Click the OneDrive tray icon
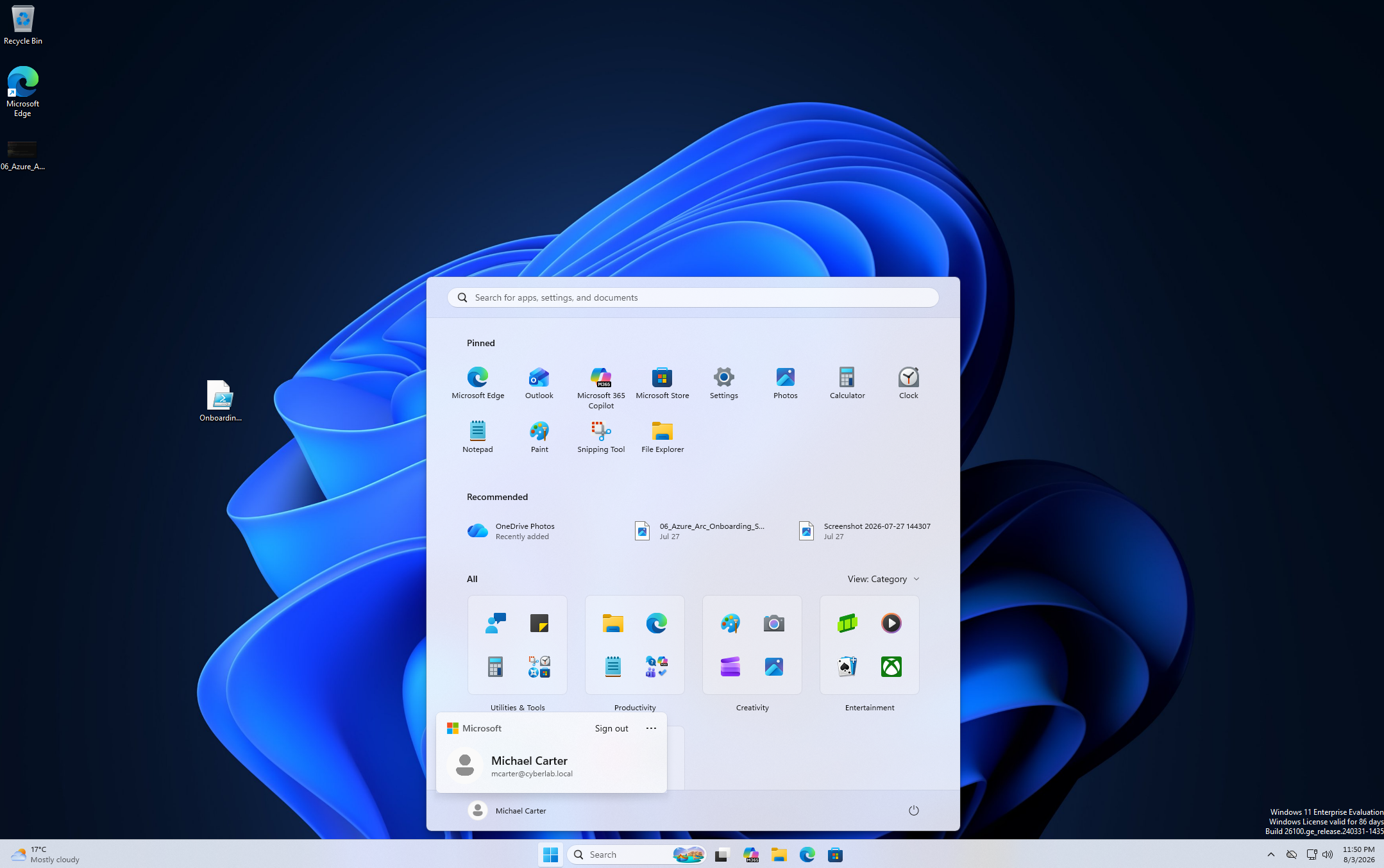This screenshot has width=1384, height=868. [x=1291, y=855]
